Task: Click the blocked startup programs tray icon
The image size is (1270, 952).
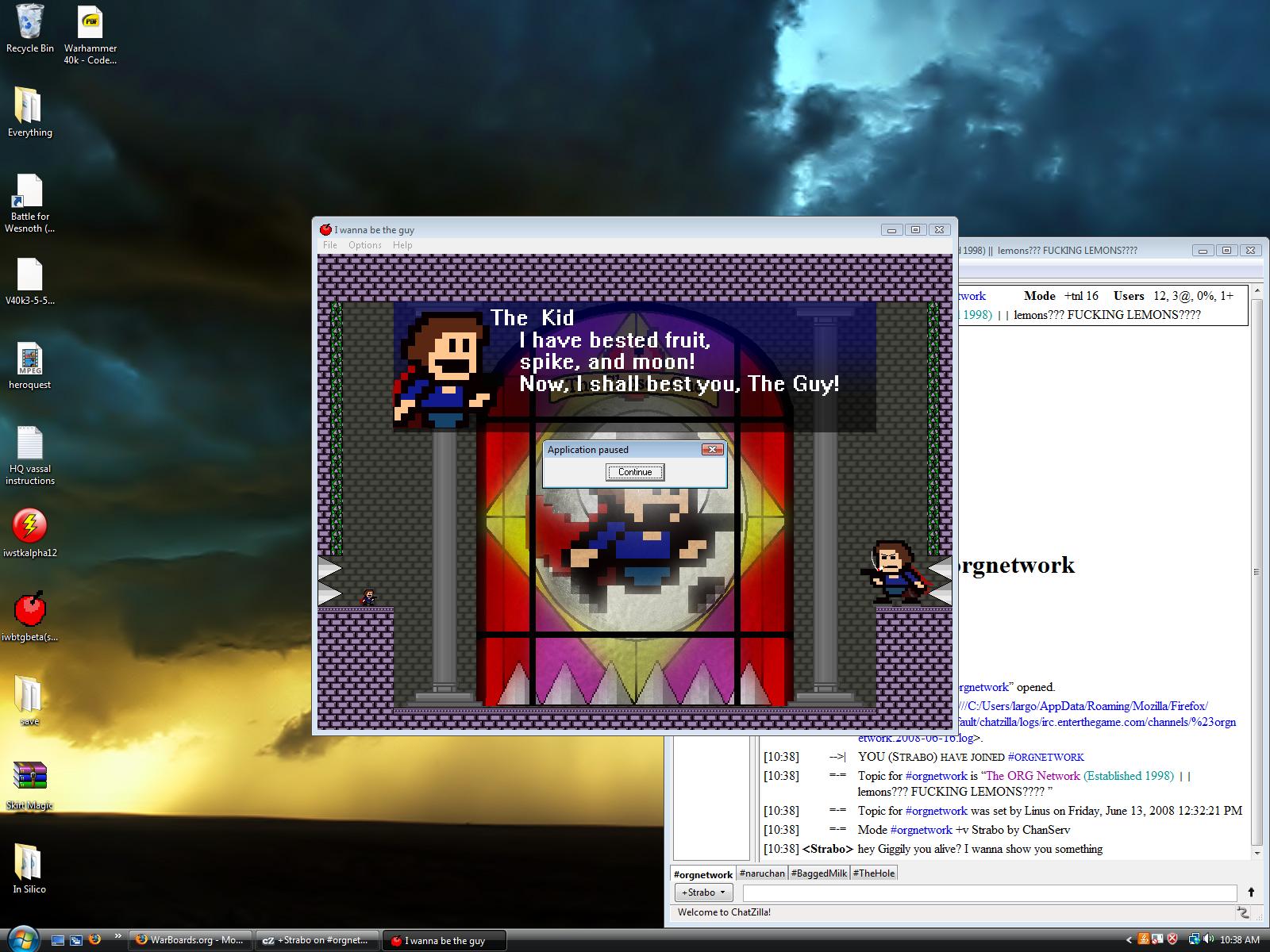Action: [x=1158, y=940]
